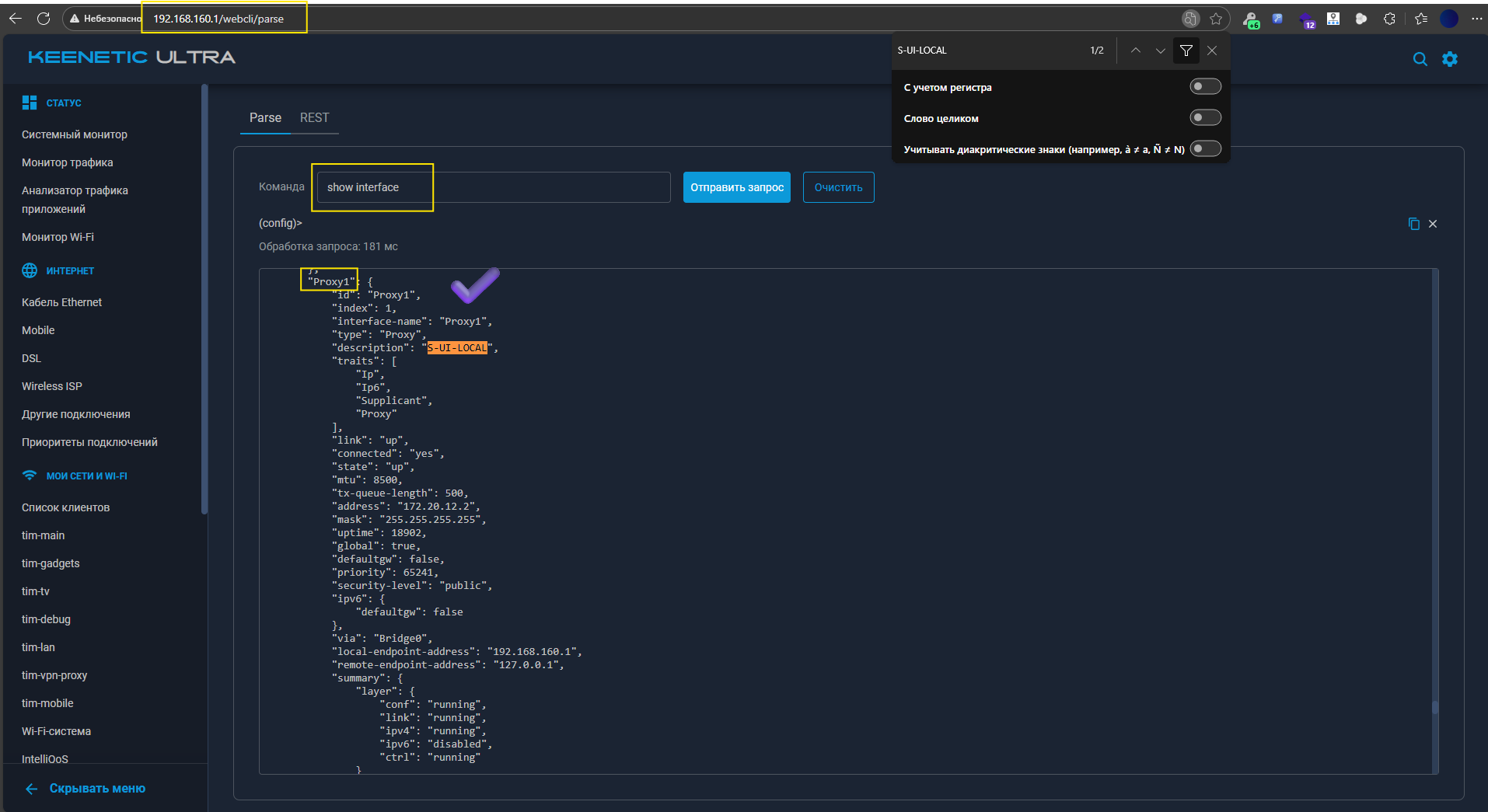Viewport: 1488px width, 812px height.
Task: Refresh the page with the reload icon
Action: [x=44, y=19]
